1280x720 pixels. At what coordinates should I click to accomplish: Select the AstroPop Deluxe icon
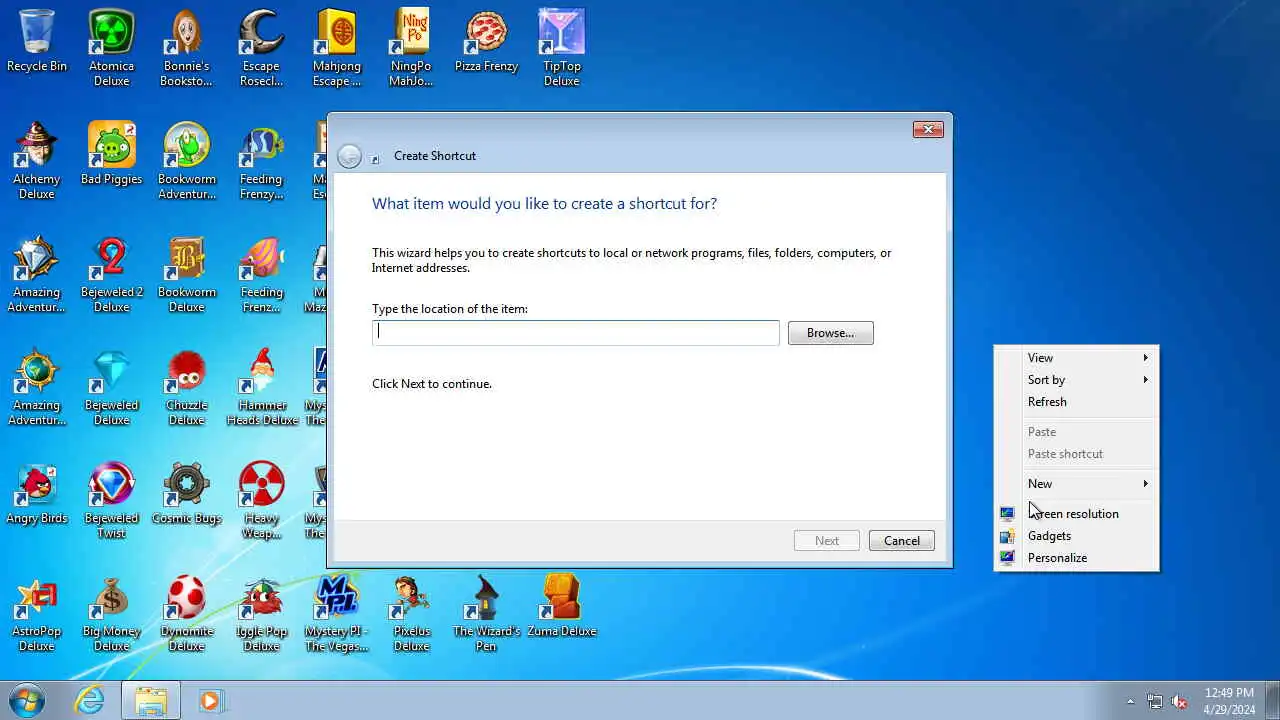(x=37, y=613)
